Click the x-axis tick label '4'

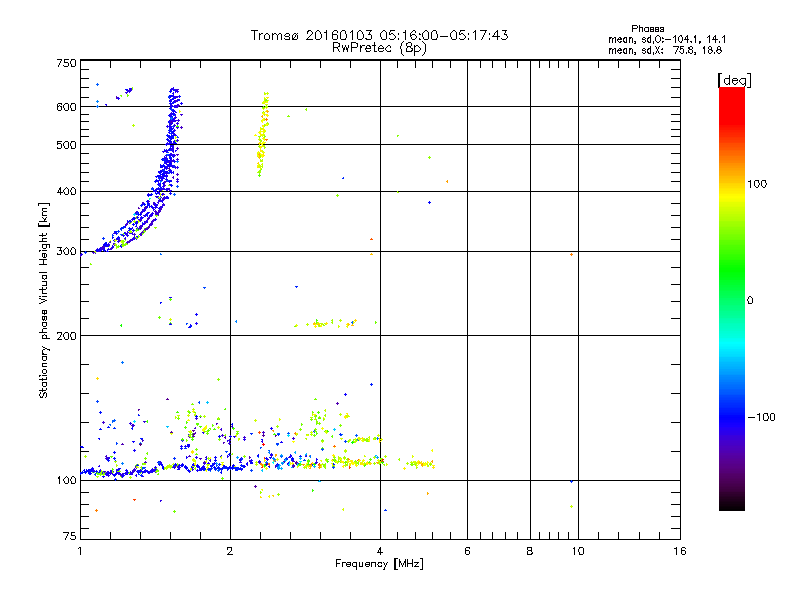[x=380, y=551]
